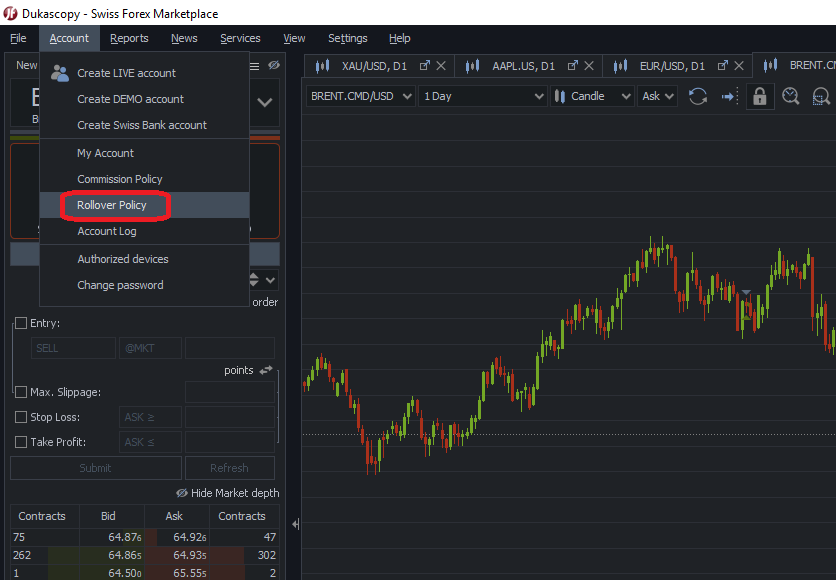Toggle the chart lock padlock icon
836x580 pixels.
click(x=760, y=96)
